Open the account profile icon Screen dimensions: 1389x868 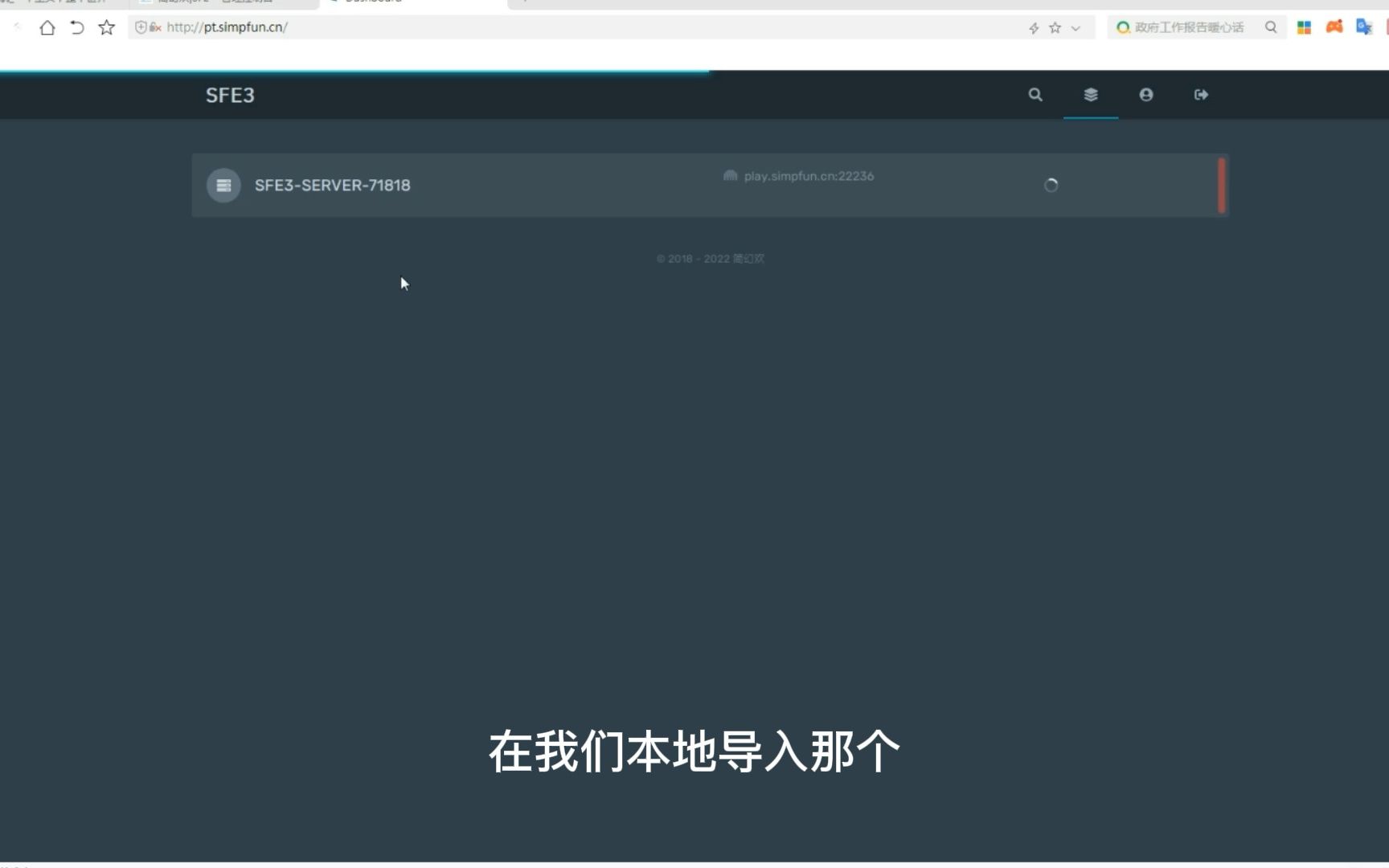coord(1146,95)
